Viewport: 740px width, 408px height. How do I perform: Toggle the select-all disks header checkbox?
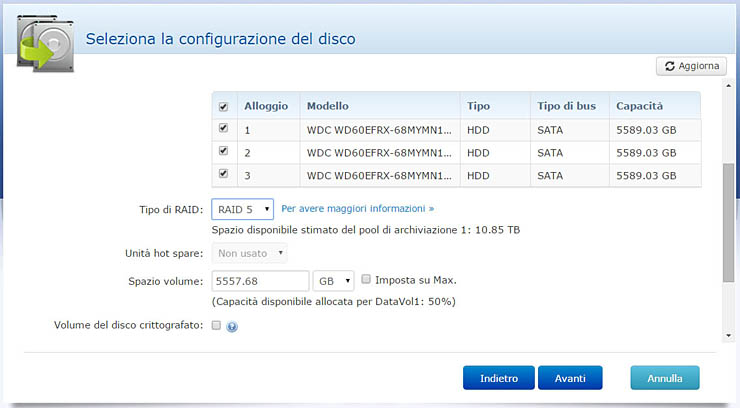click(224, 106)
